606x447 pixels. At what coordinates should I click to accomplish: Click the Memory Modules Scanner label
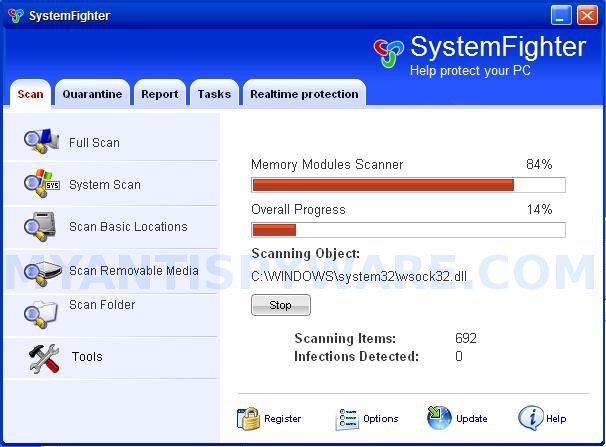pos(327,164)
